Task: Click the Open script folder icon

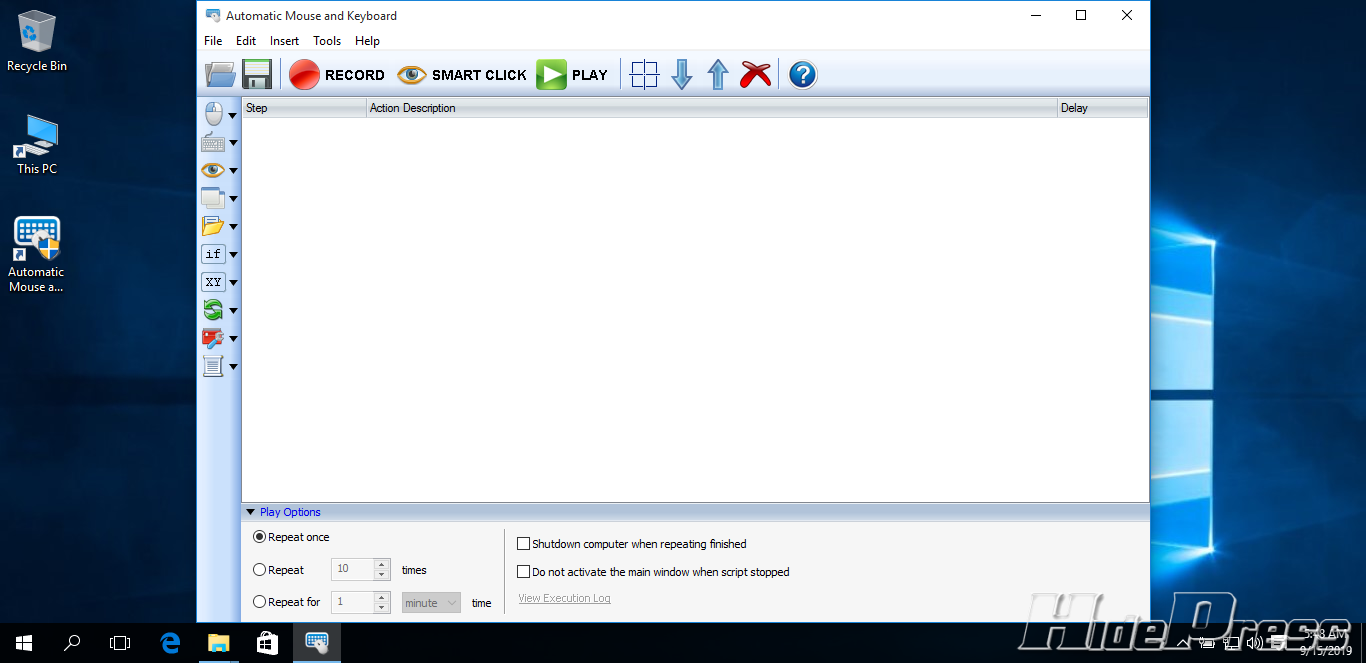Action: [x=220, y=75]
